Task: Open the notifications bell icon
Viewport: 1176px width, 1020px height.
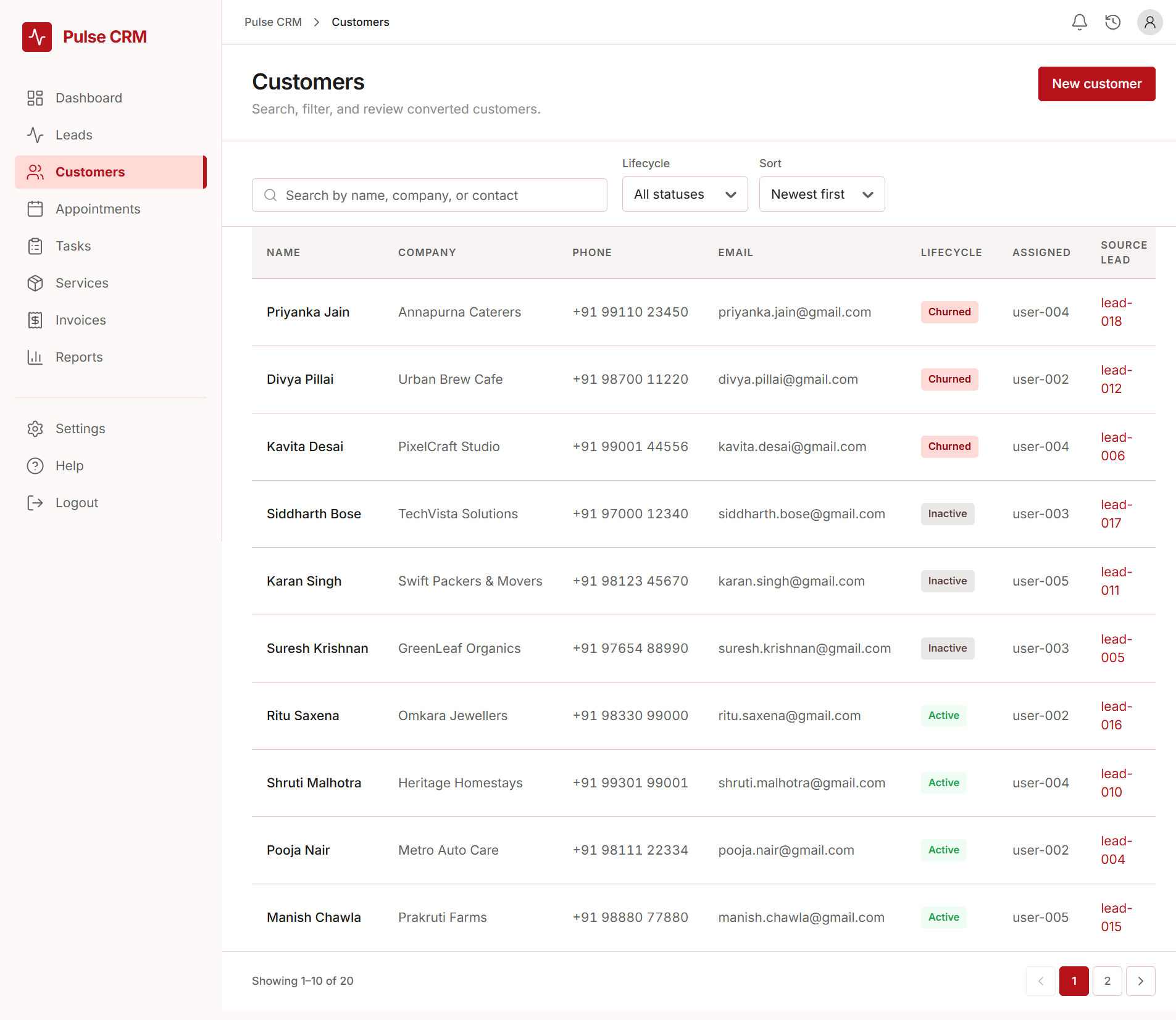Action: 1079,22
